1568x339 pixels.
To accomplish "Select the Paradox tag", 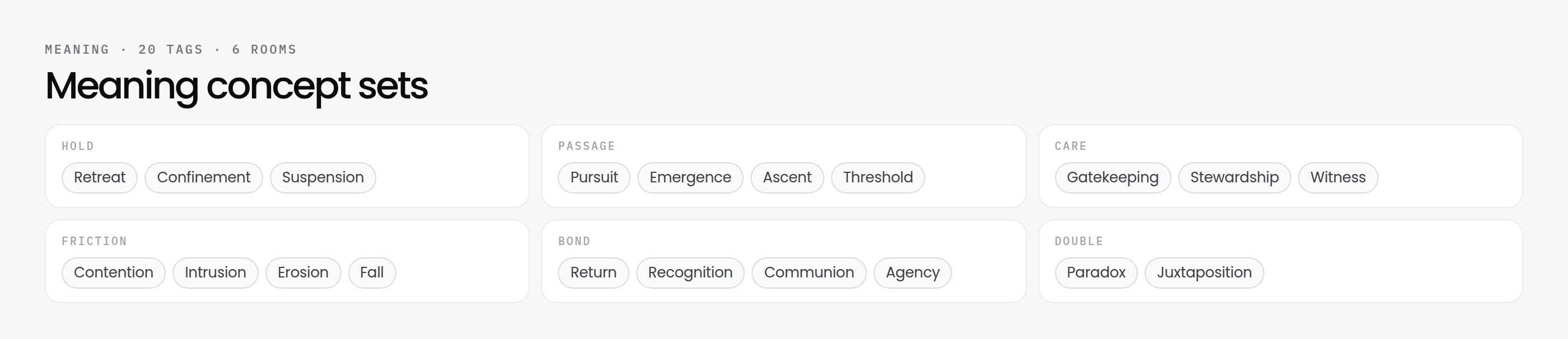I will (1096, 273).
